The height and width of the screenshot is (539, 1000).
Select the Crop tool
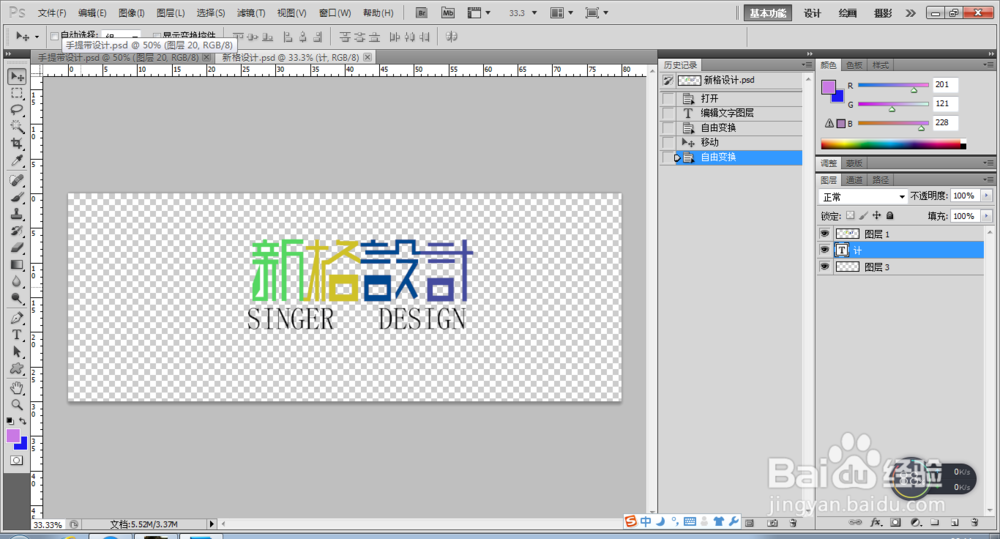click(x=17, y=143)
